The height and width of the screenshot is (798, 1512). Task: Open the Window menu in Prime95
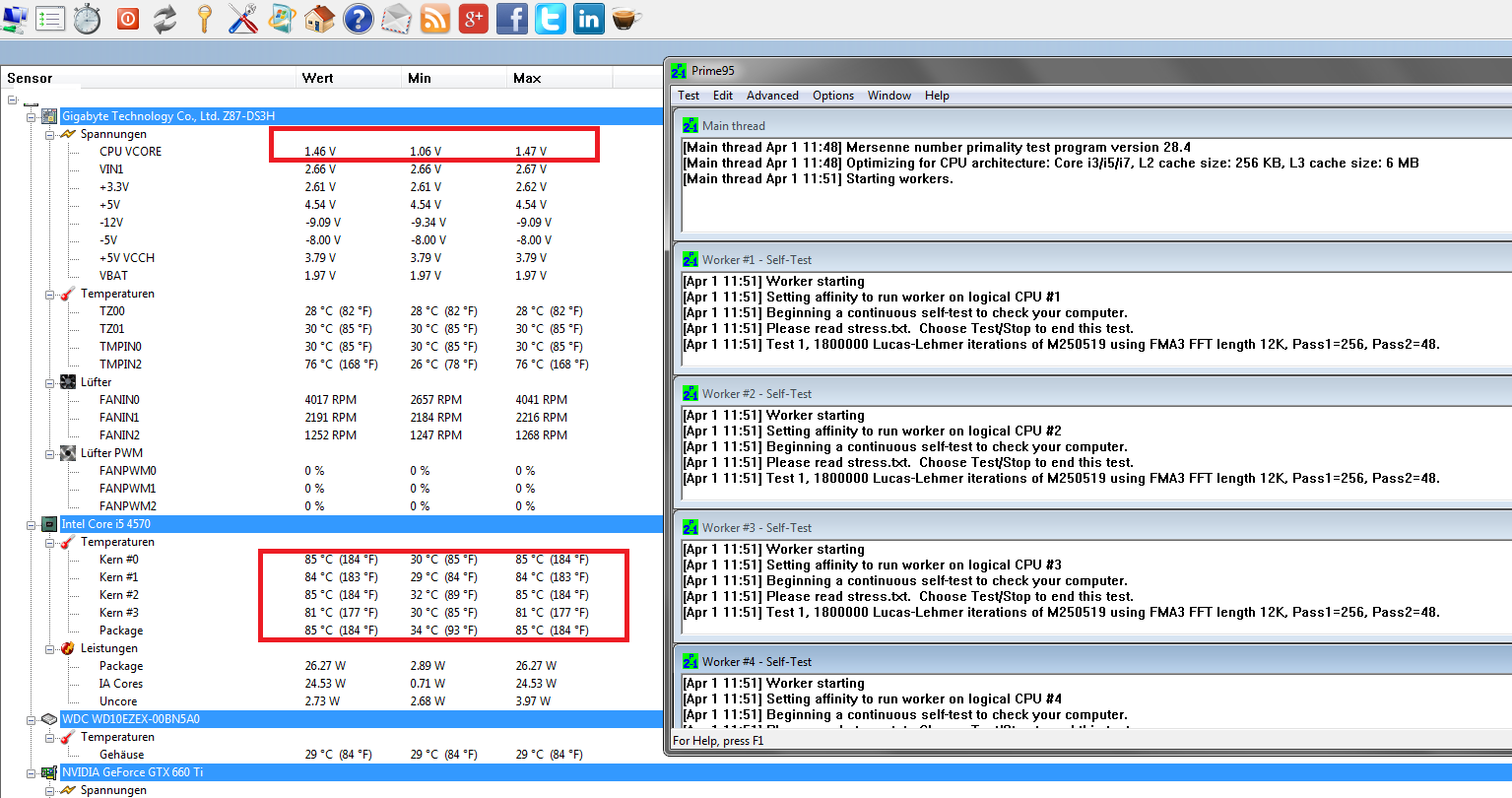click(x=889, y=96)
